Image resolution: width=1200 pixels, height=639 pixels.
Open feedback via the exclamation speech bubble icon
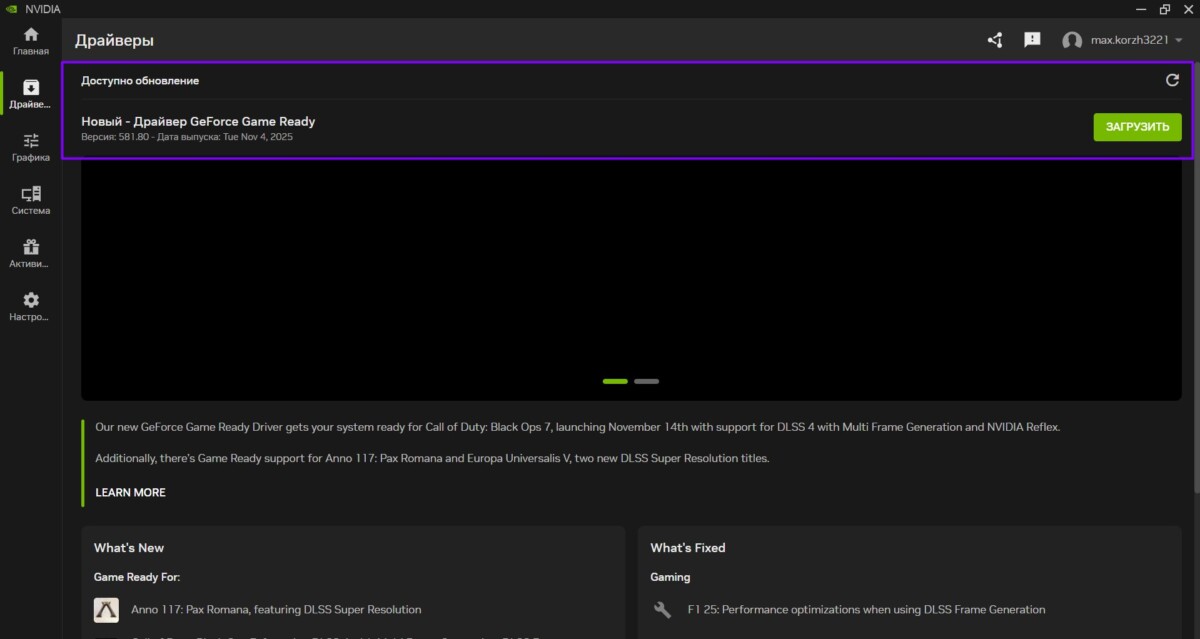tap(1032, 40)
